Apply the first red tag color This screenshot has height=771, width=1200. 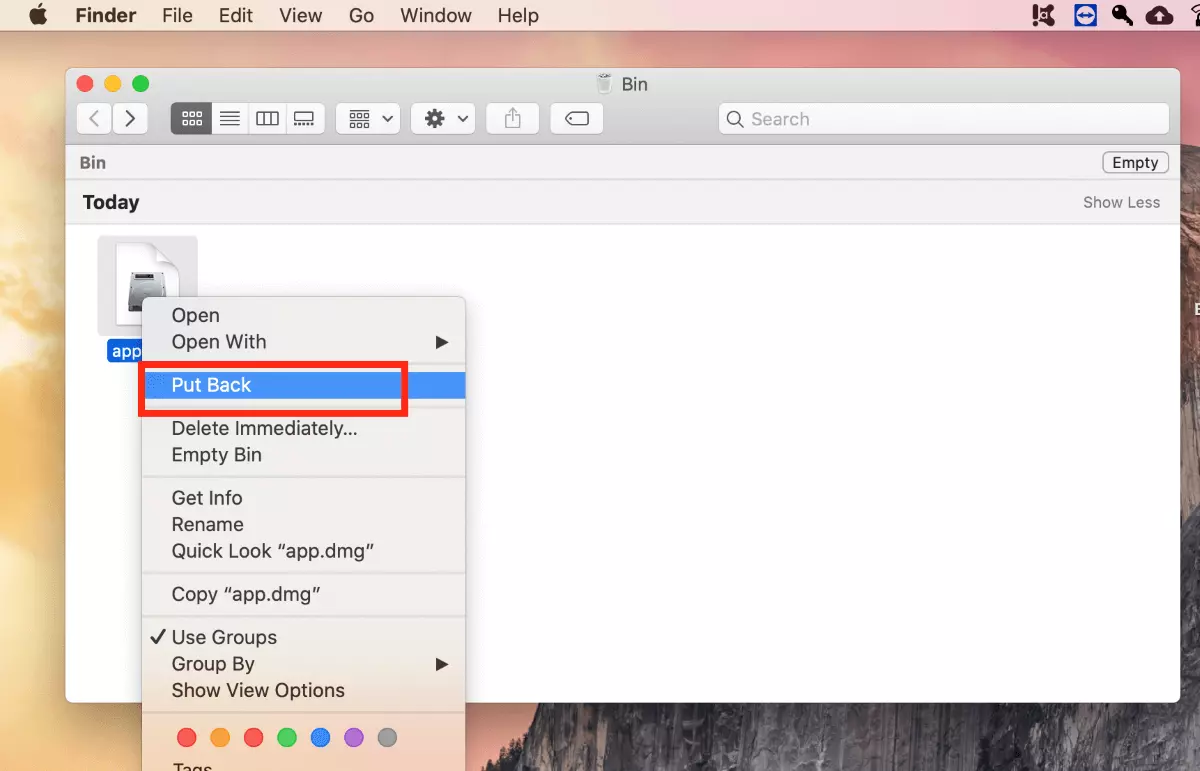[187, 738]
